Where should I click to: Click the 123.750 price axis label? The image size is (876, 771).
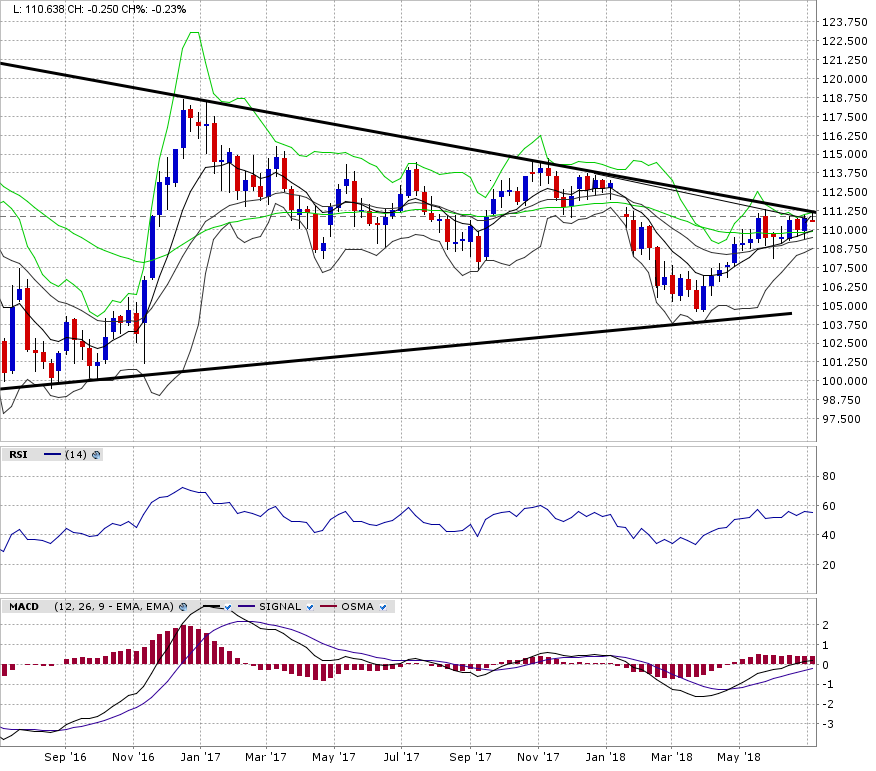pos(845,22)
